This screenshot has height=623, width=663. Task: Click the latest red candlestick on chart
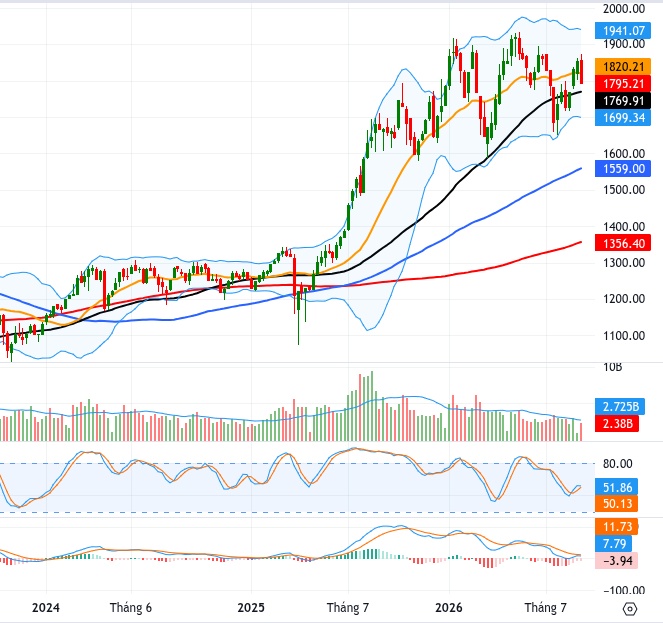581,71
